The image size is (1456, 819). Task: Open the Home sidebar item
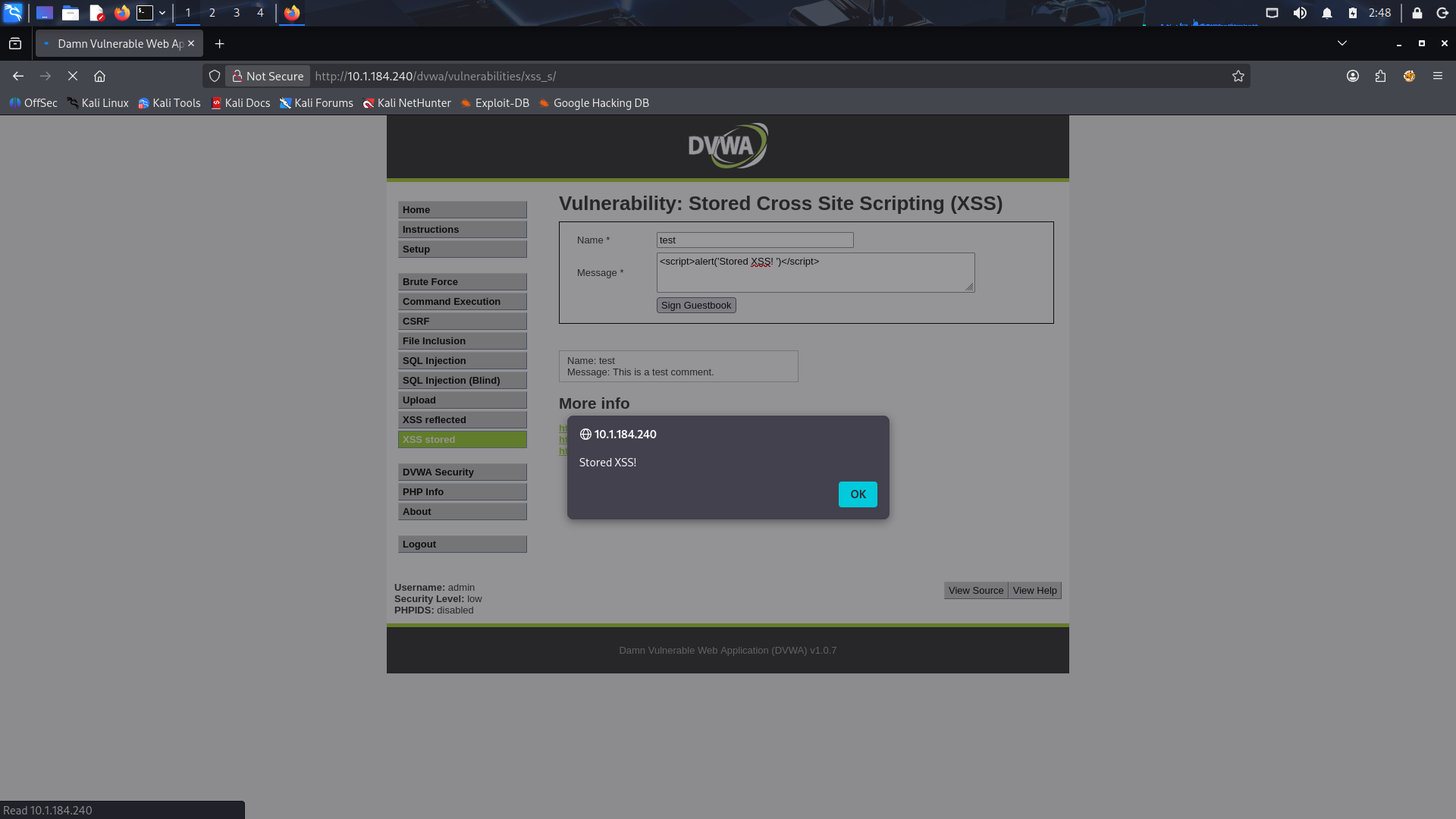[x=463, y=210]
